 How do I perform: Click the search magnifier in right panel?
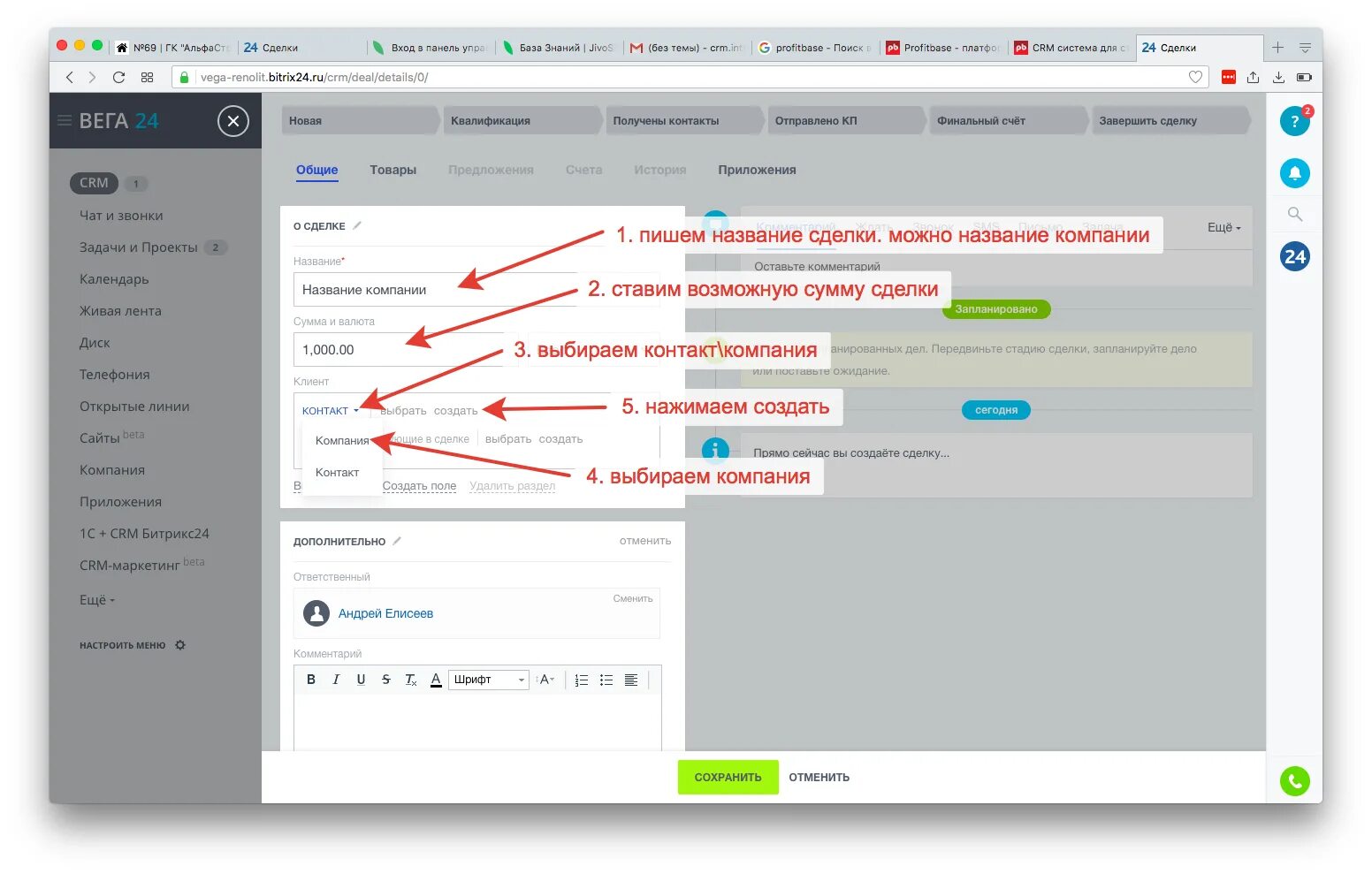coord(1295,215)
